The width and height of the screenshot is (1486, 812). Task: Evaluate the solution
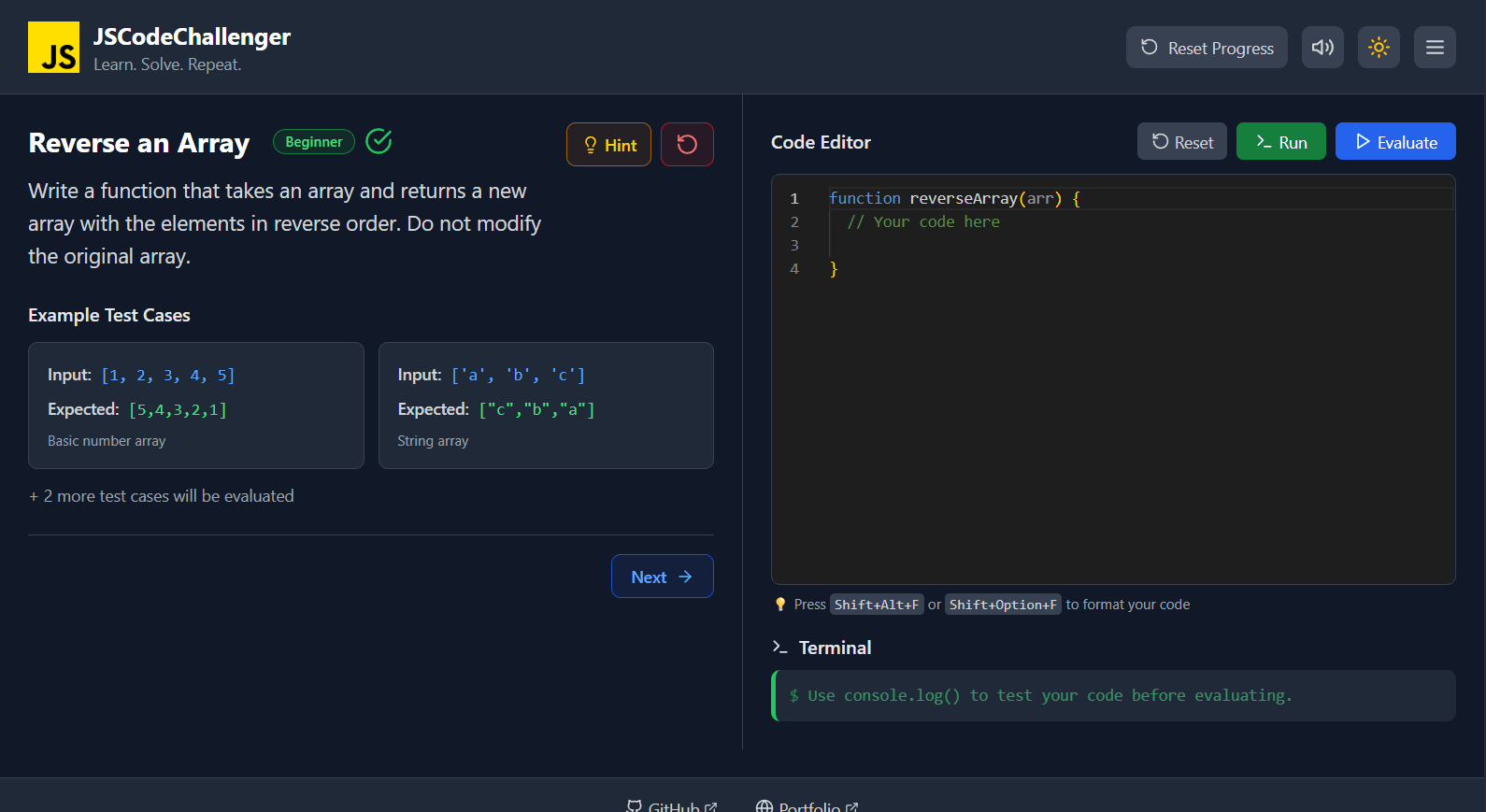pyautogui.click(x=1395, y=141)
